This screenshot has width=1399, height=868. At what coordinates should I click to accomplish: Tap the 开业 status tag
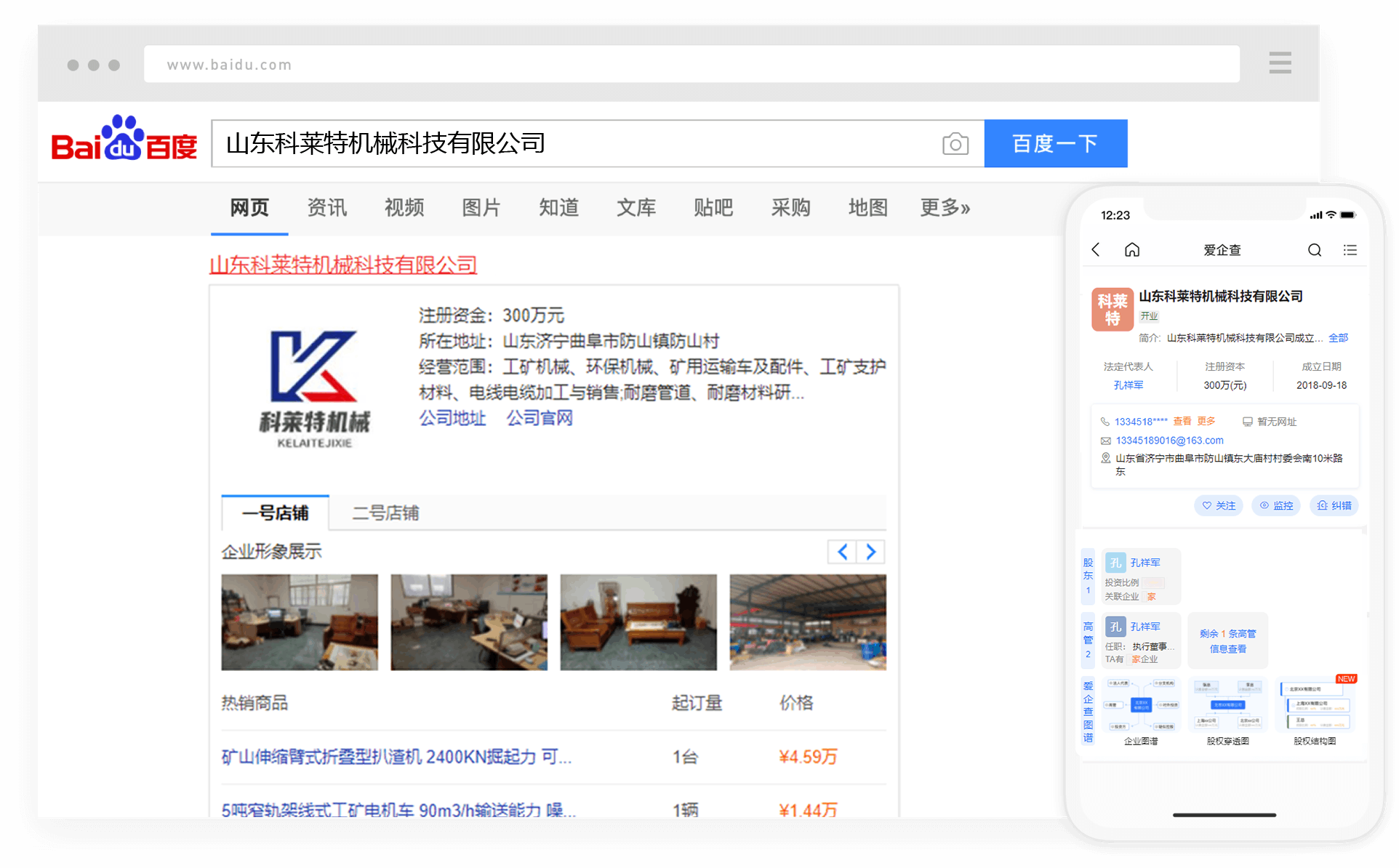tap(1149, 316)
